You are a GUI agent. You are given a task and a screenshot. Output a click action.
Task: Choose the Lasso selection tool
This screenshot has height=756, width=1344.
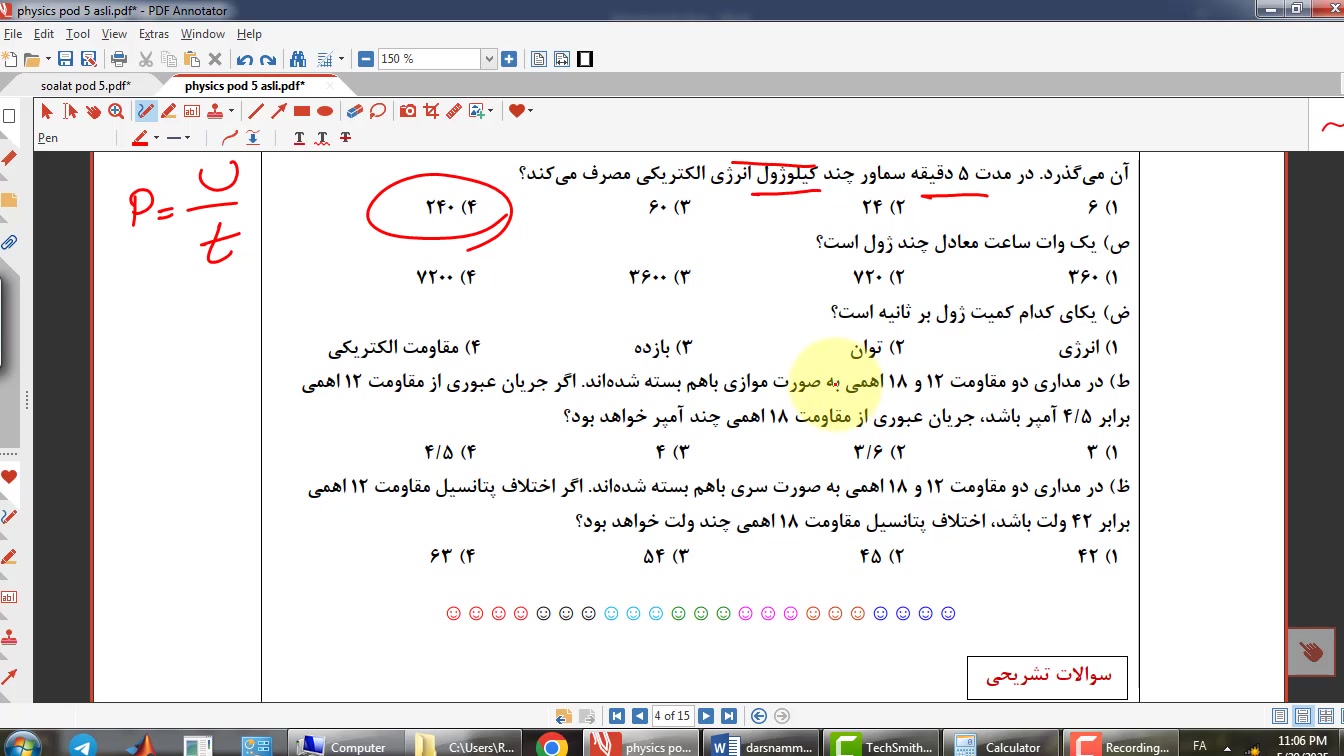tap(378, 111)
